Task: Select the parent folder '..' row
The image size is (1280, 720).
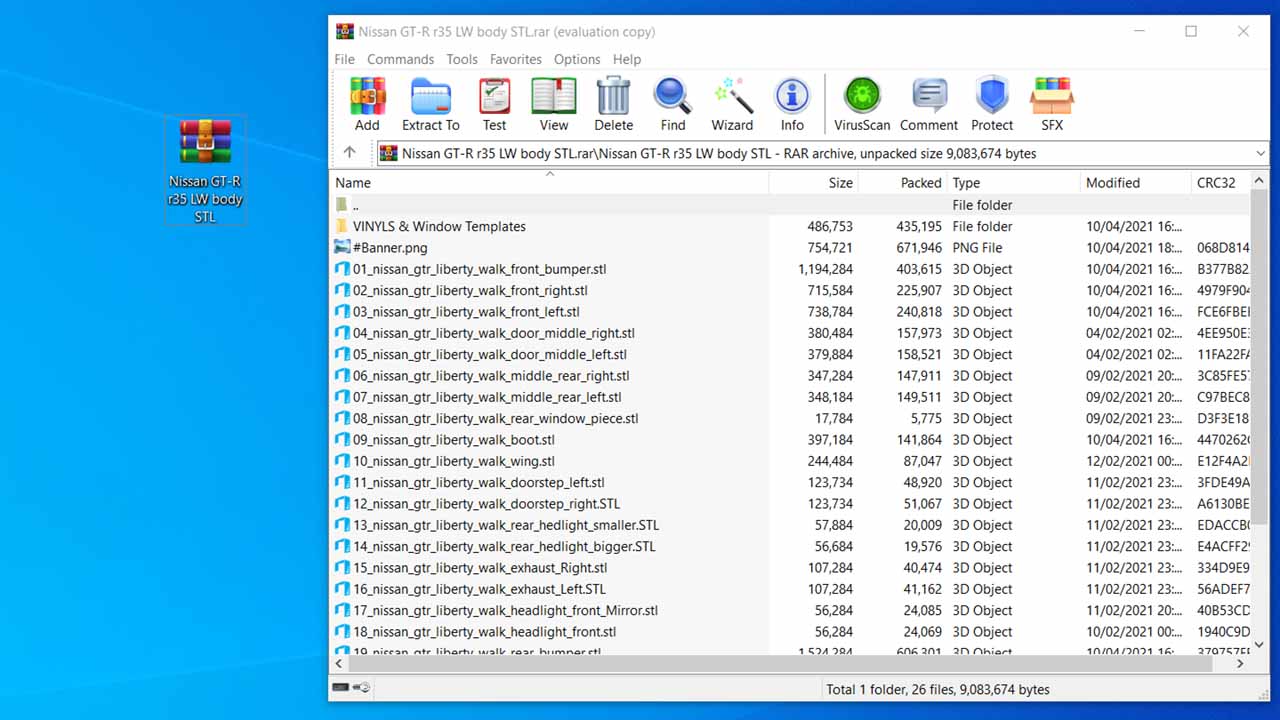Action: point(790,205)
